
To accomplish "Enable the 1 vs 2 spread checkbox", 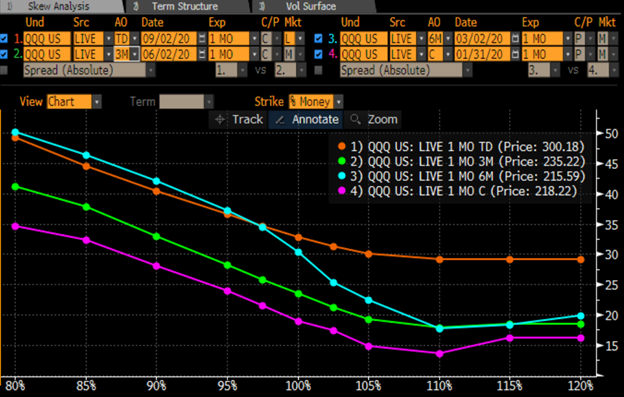I will point(4,70).
